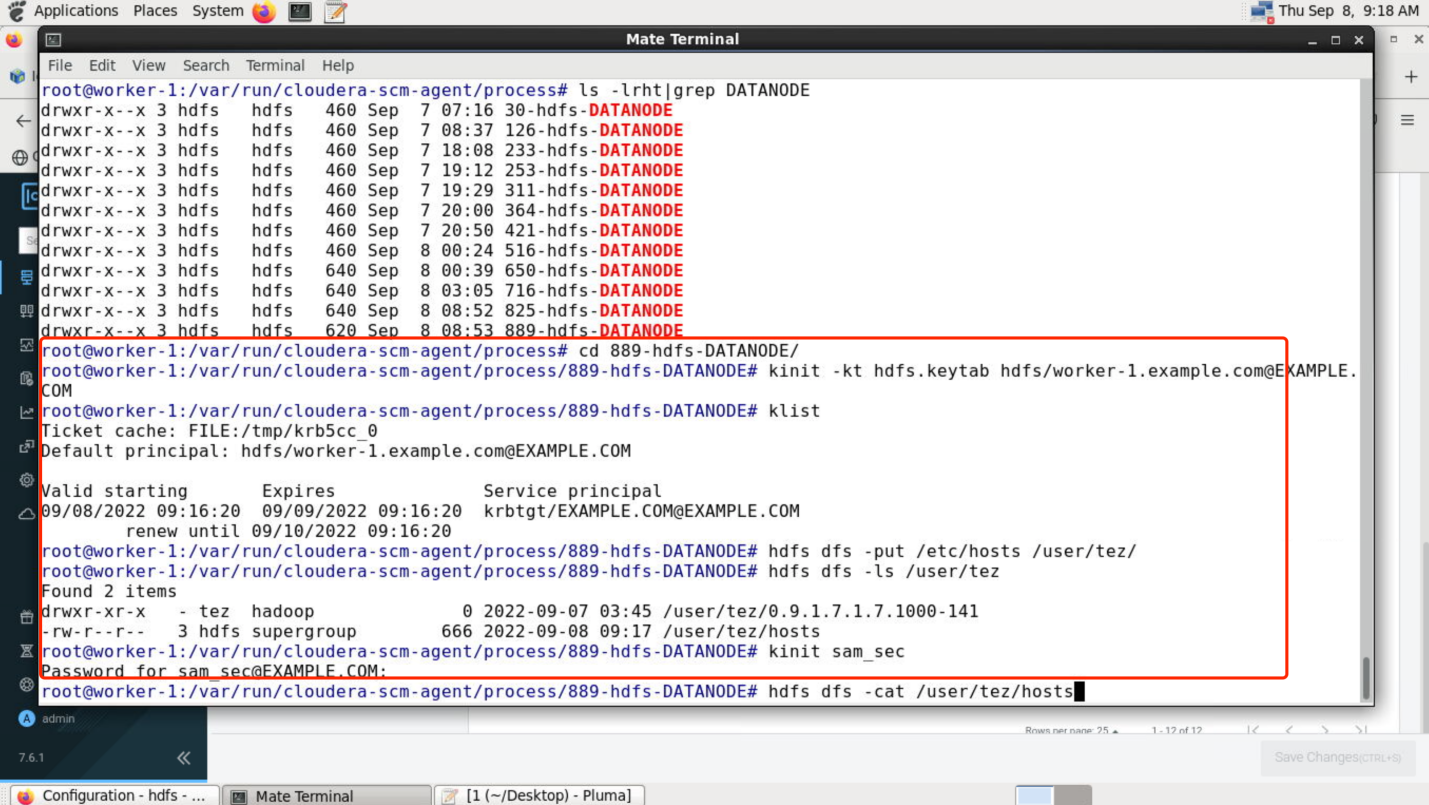Image resolution: width=1429 pixels, height=805 pixels.
Task: Click the Firefox tab favicon behind terminal
Action: pyautogui.click(x=15, y=77)
